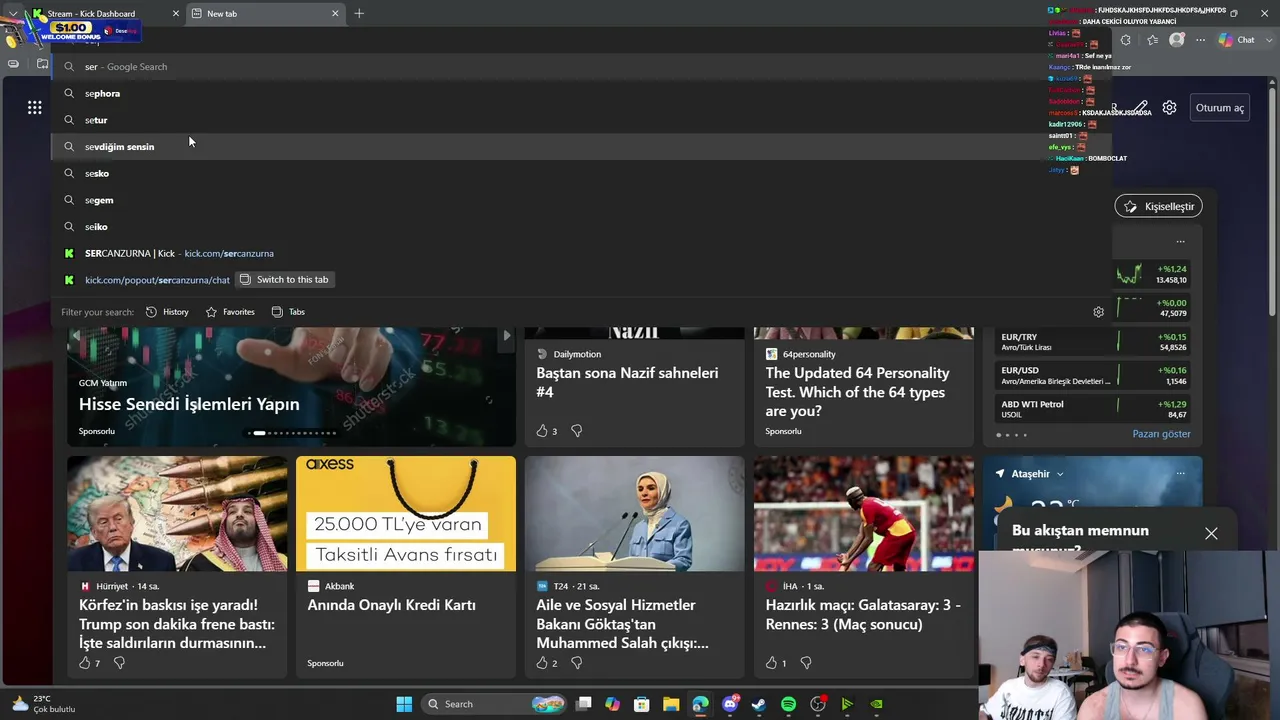The width and height of the screenshot is (1280, 720).
Task: Pick the 'sesko' search suggestion
Action: 580,173
